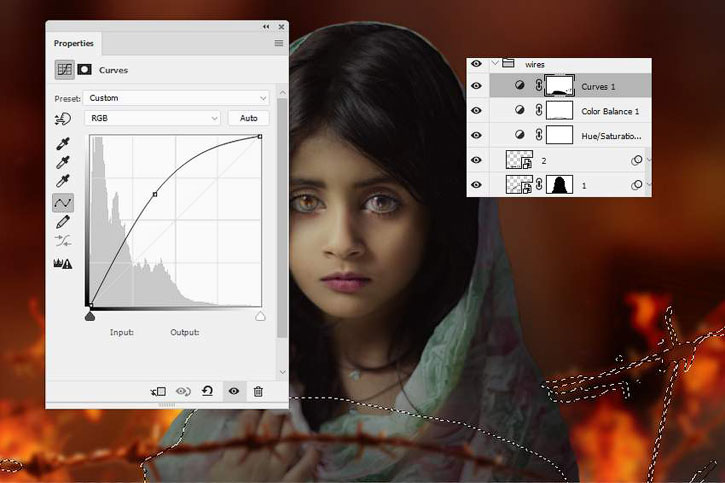Click smart filter icon on layer 2
This screenshot has width=725, height=483.
pos(637,160)
